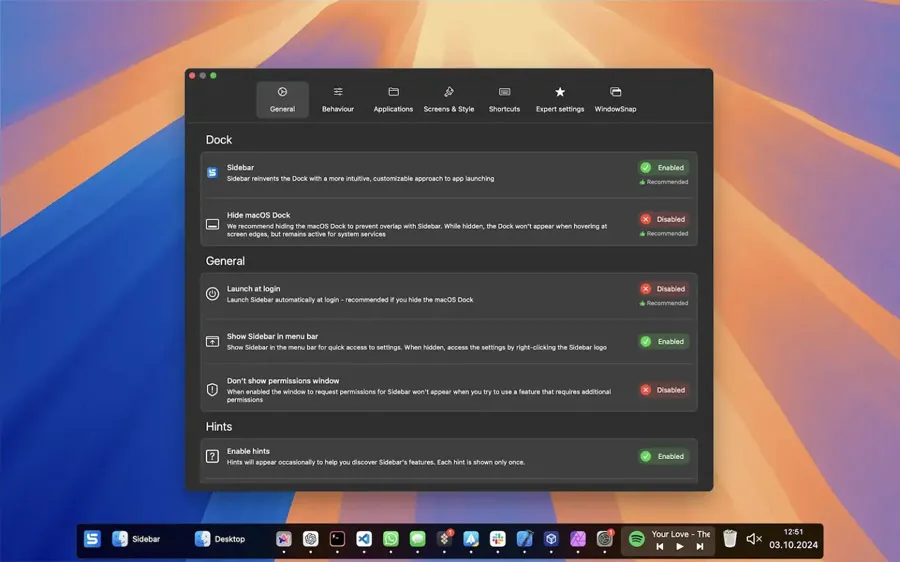Open the Trash in the dock
900x562 pixels.
[730, 539]
